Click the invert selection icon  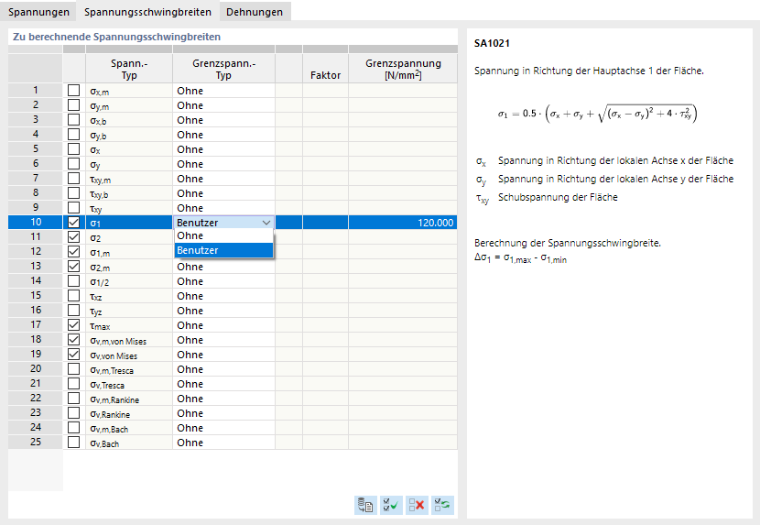tap(443, 505)
